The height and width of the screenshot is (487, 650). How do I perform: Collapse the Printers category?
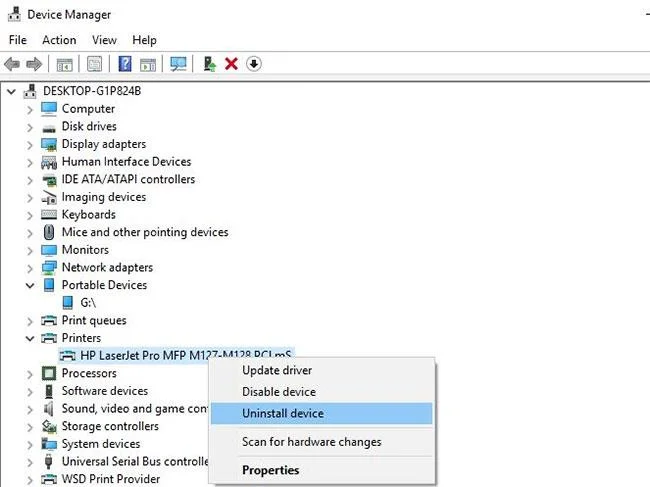pos(30,338)
